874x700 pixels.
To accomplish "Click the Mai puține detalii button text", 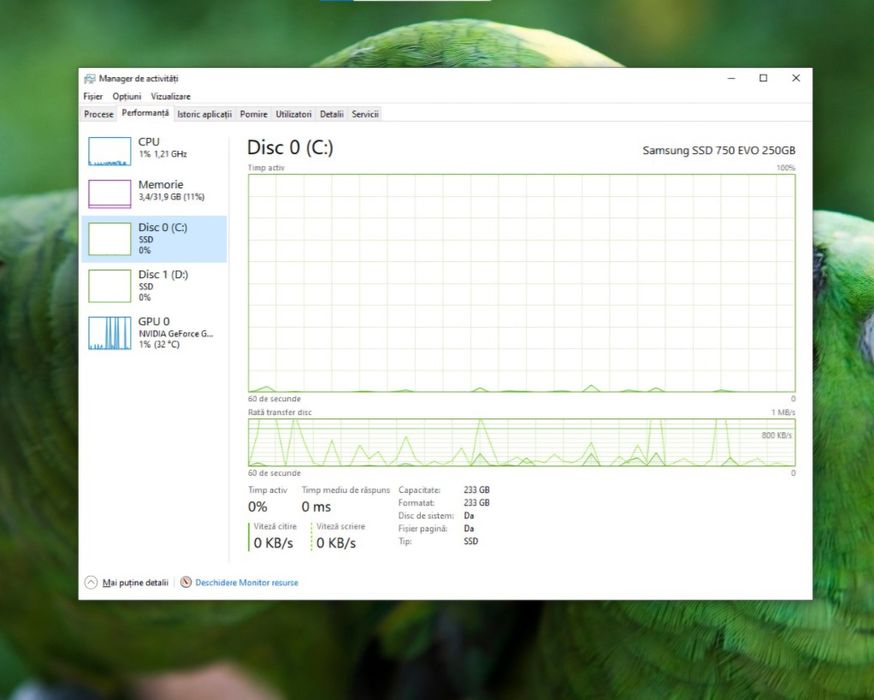I will (135, 583).
